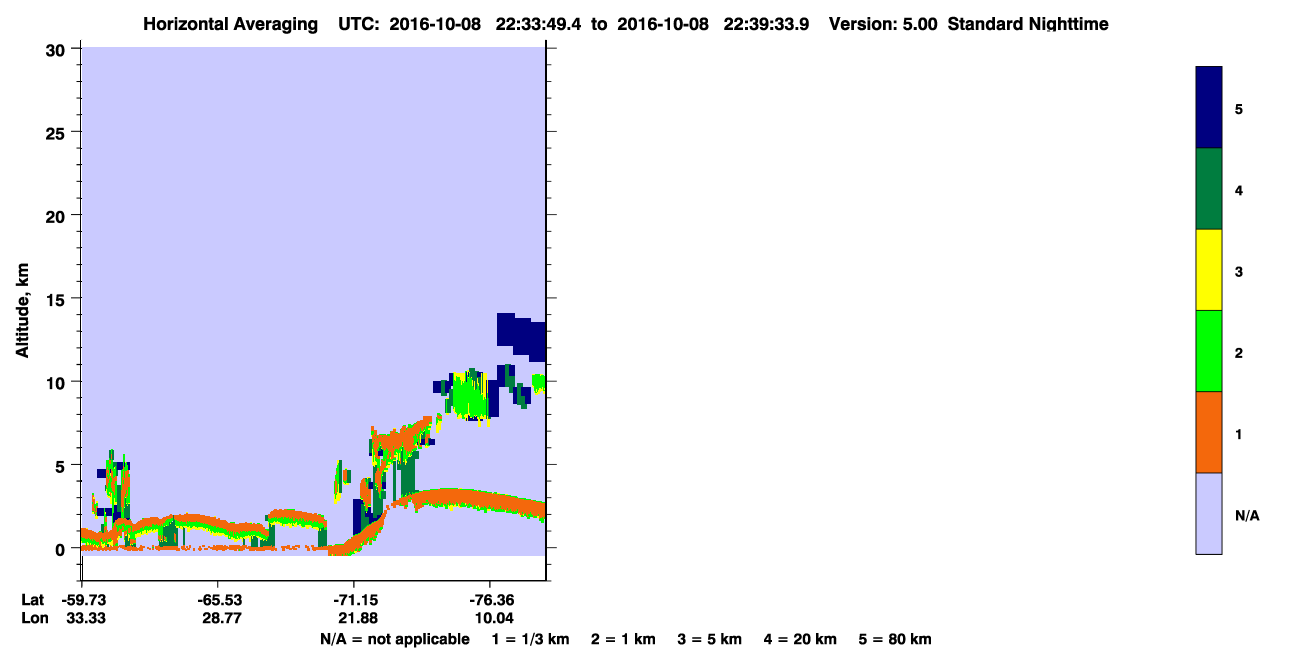1300x667 pixels.
Task: Click the altitude tick label 25
Action: (x=58, y=132)
